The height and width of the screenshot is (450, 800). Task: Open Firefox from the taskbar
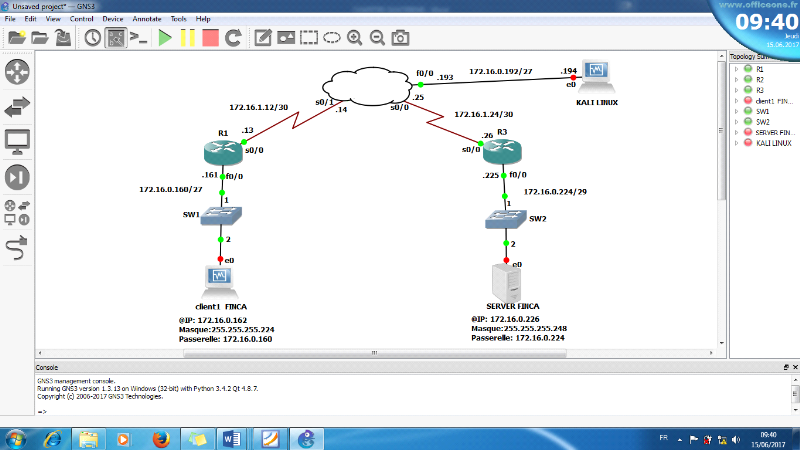(x=161, y=439)
